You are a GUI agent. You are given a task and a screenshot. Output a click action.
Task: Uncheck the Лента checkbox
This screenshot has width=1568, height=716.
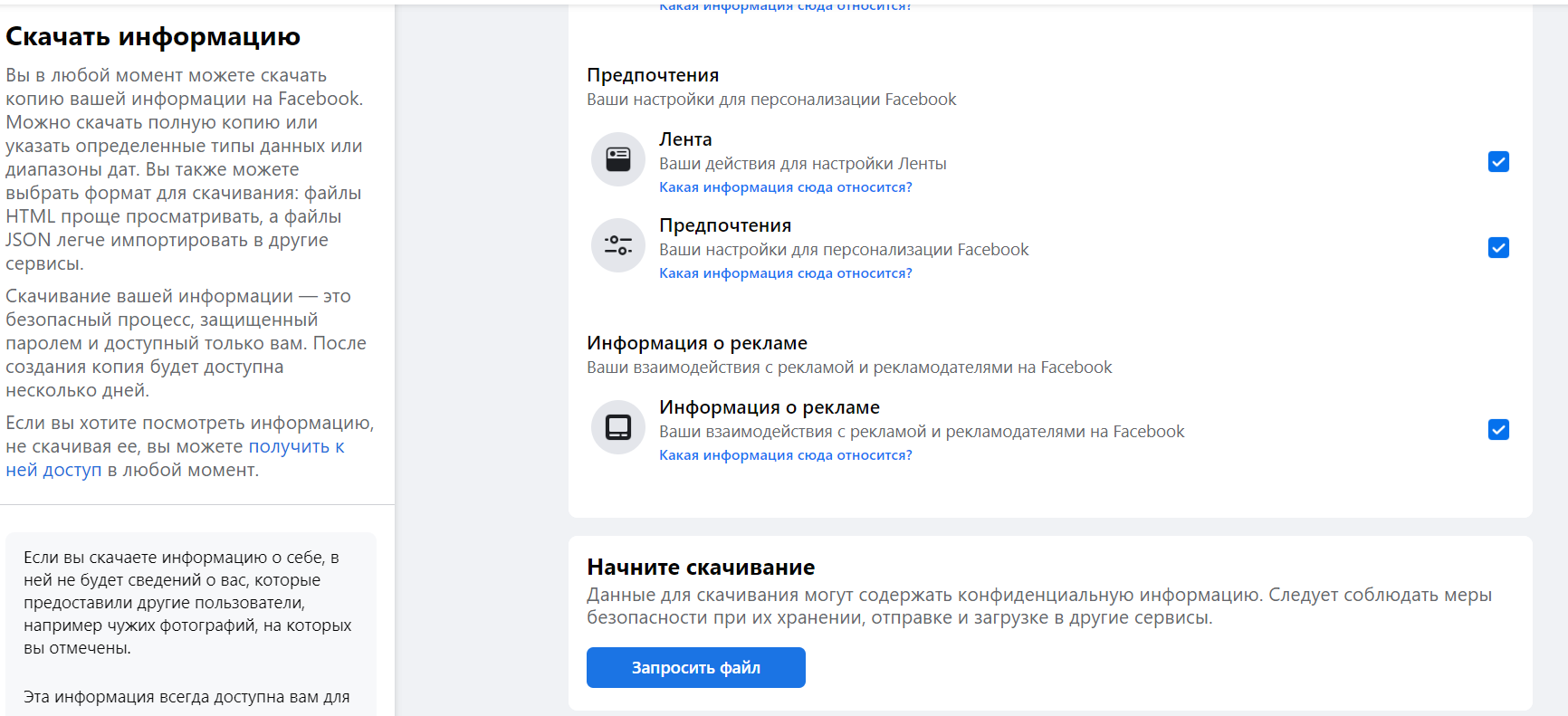tap(1498, 162)
